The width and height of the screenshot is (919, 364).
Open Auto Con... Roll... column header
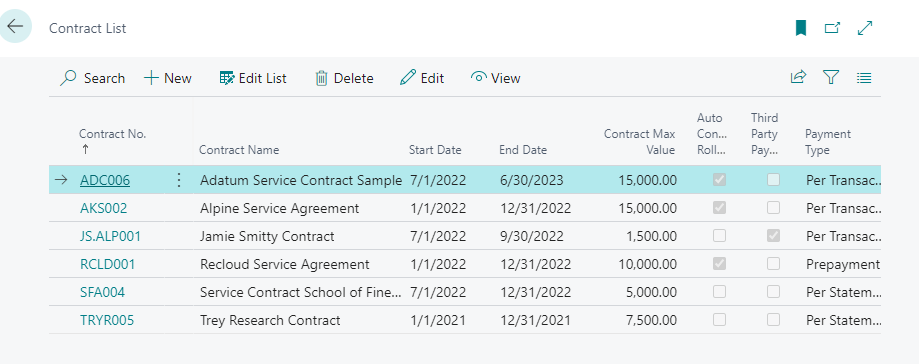tap(712, 134)
